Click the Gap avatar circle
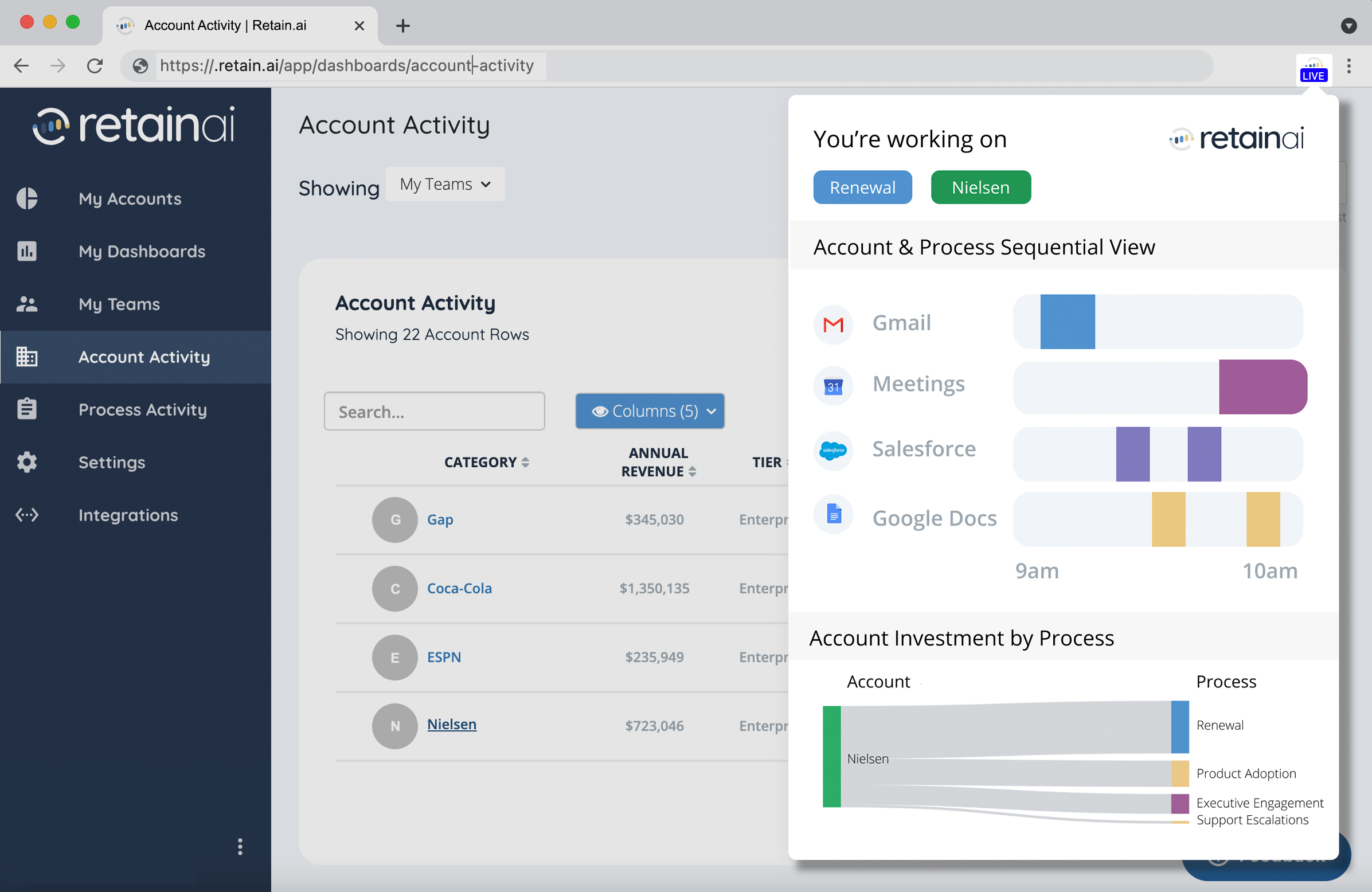Image resolution: width=1372 pixels, height=892 pixels. click(x=395, y=520)
